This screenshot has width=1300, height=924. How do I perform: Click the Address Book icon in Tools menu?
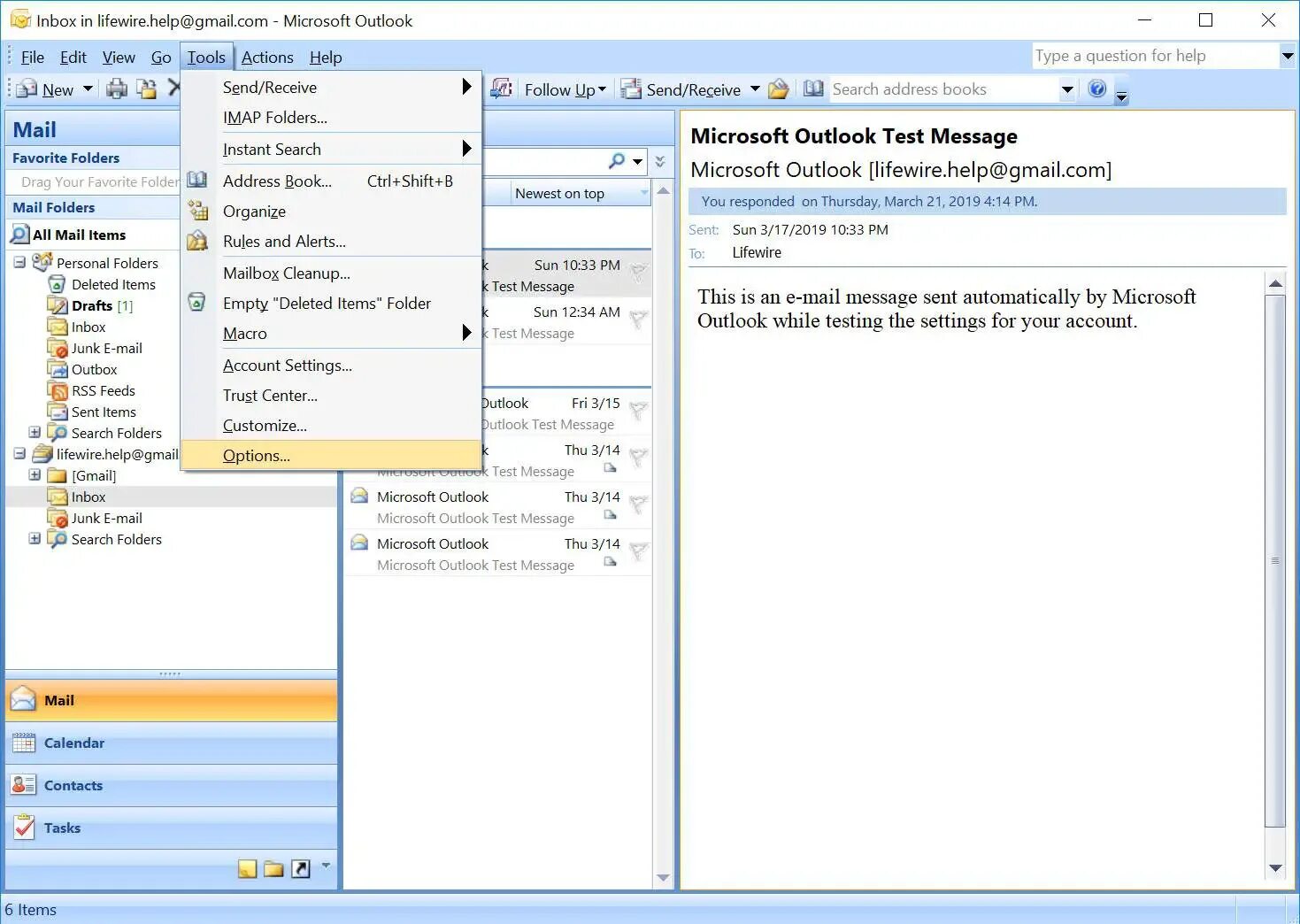[x=197, y=181]
